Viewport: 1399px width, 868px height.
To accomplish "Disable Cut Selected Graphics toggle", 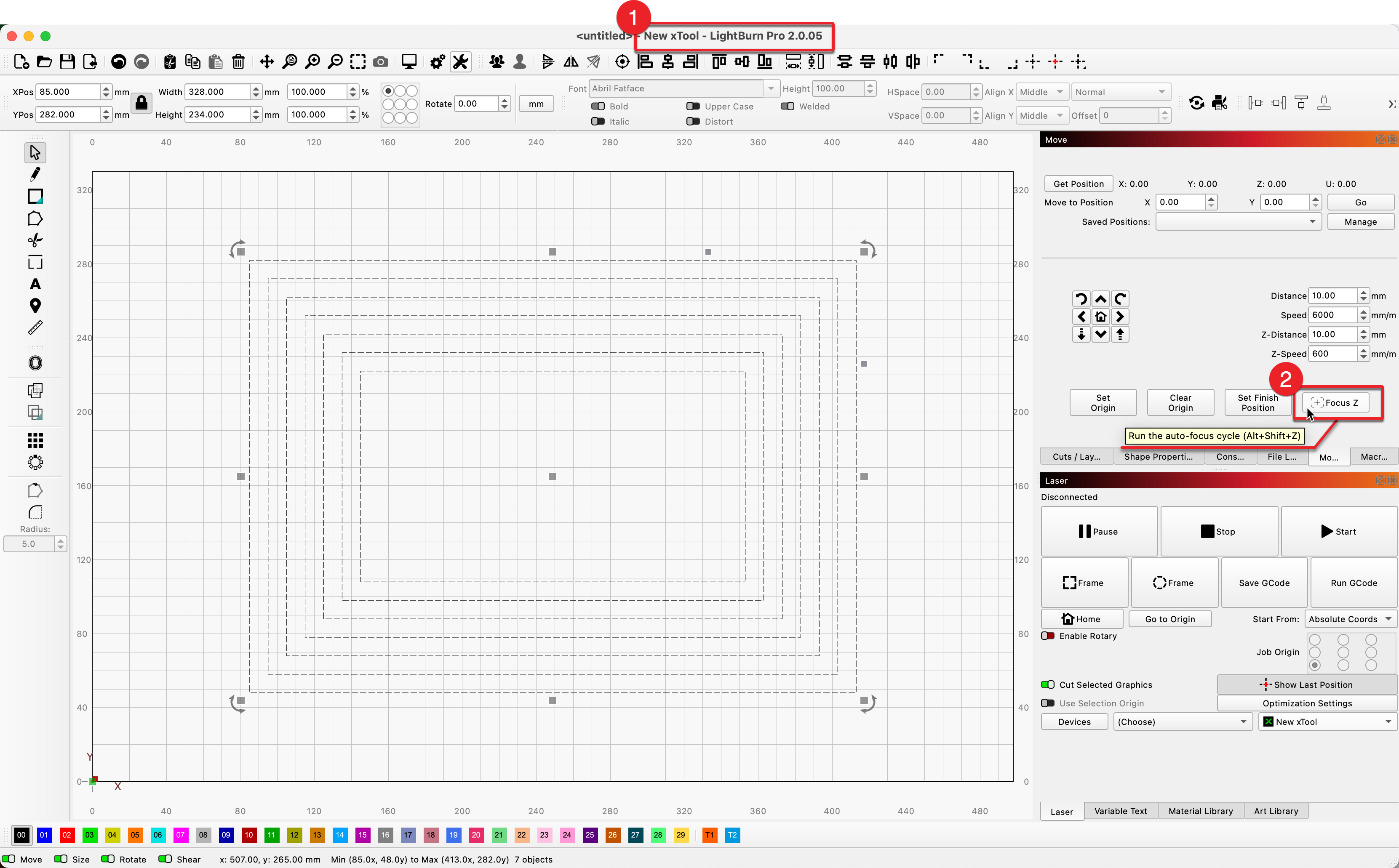I will pyautogui.click(x=1048, y=685).
